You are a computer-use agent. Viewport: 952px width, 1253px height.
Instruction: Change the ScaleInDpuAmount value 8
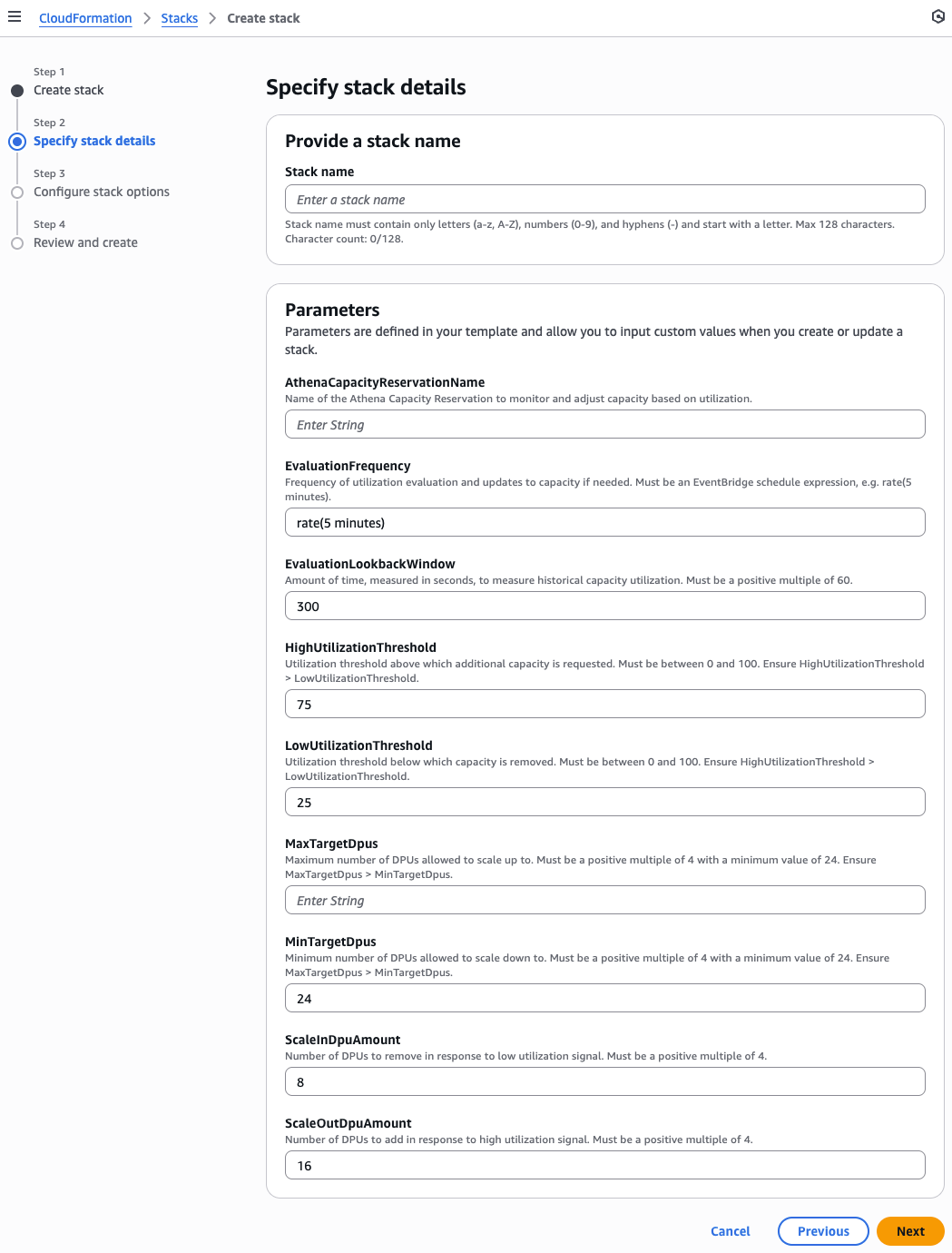click(604, 1081)
